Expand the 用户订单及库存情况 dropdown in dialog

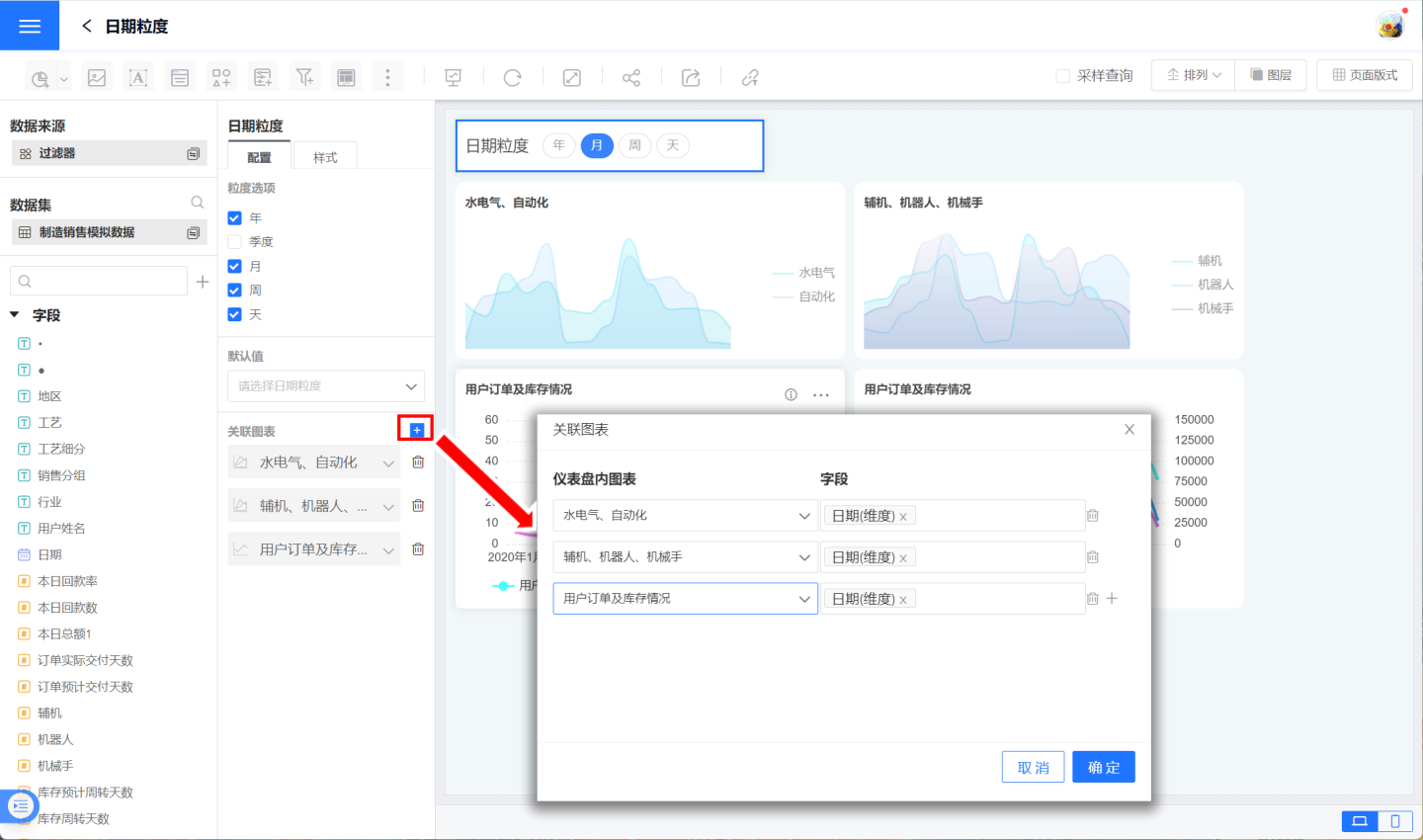tap(685, 599)
